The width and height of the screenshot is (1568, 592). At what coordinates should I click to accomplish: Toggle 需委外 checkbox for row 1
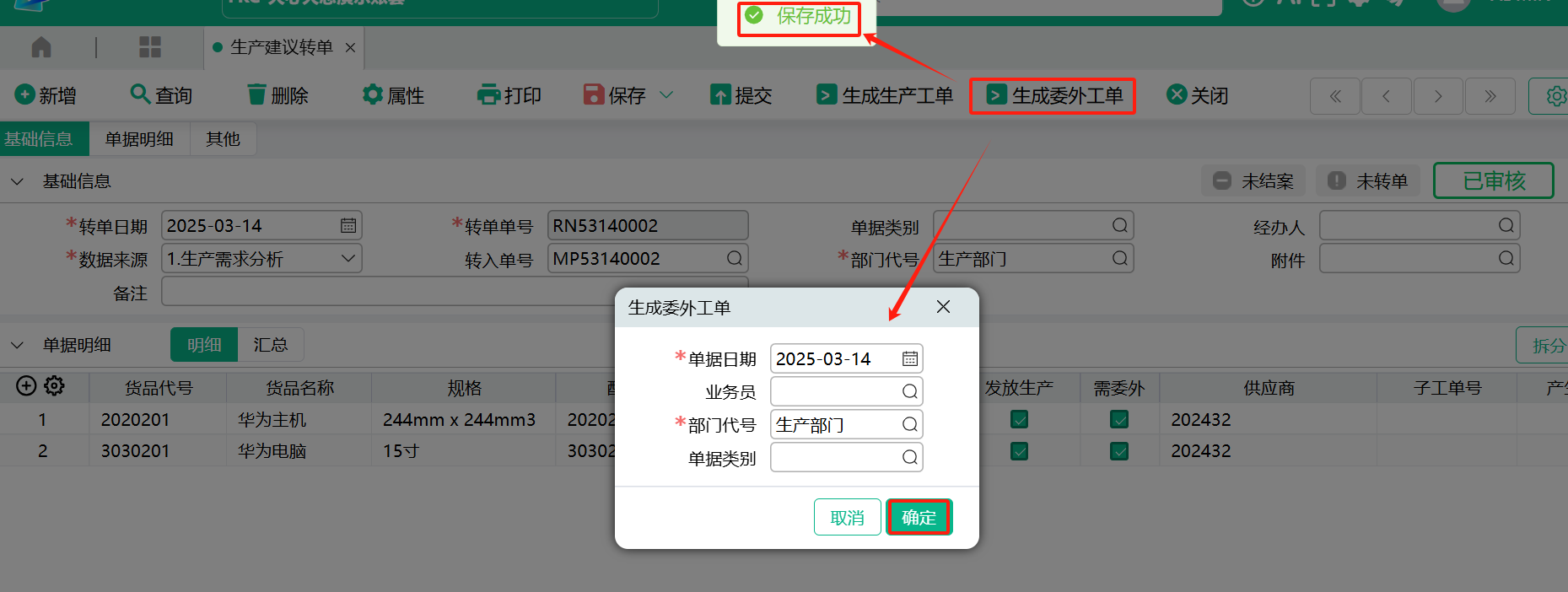coord(1119,419)
